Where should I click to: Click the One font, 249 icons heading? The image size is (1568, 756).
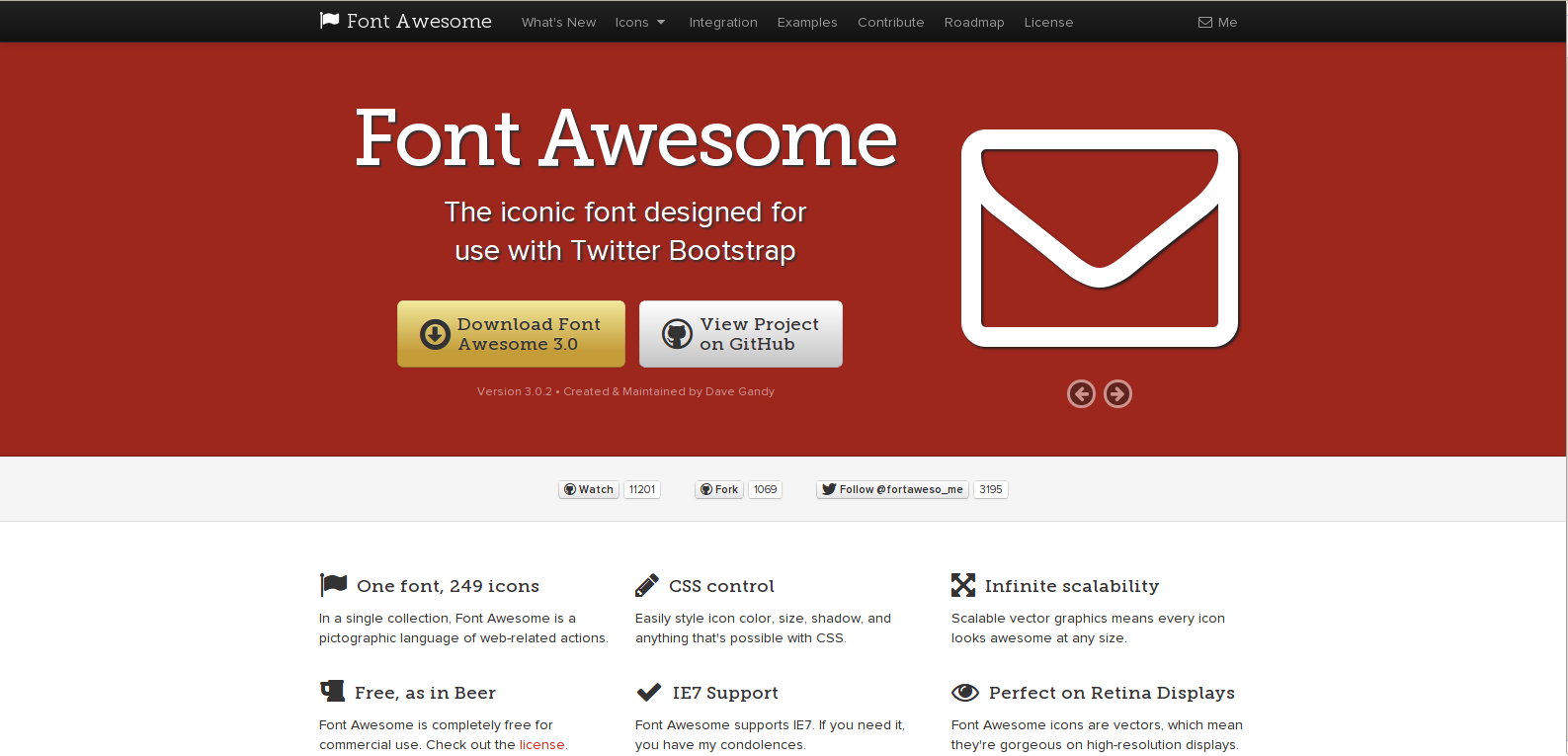tap(448, 586)
